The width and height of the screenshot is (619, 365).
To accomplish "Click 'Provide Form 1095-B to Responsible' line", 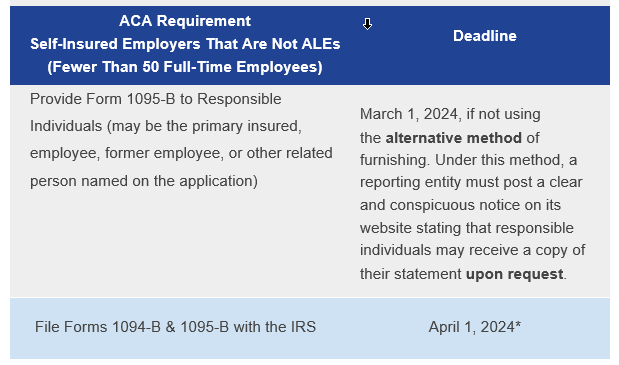I will [156, 99].
